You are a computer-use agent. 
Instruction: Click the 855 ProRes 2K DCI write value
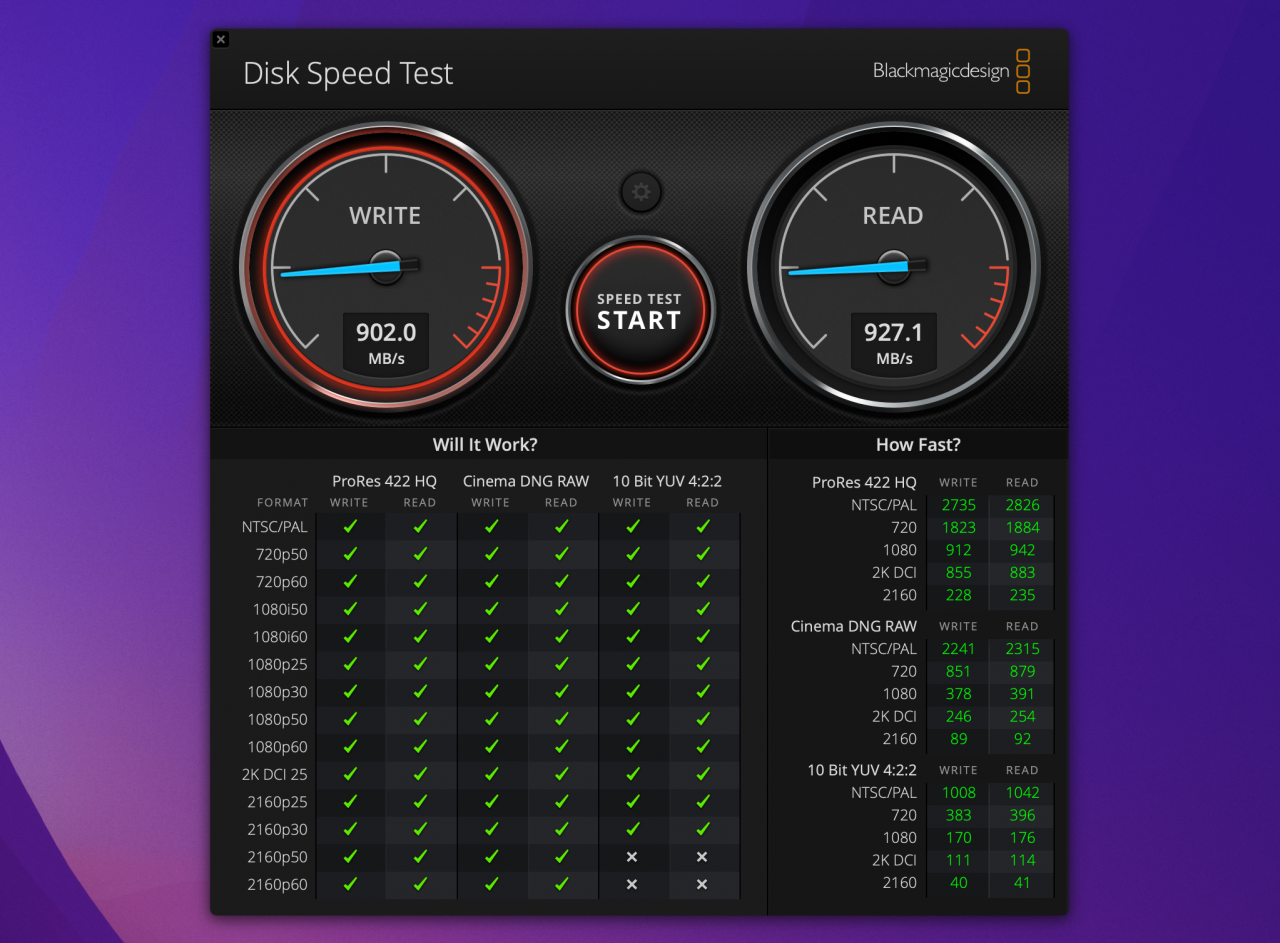click(958, 572)
